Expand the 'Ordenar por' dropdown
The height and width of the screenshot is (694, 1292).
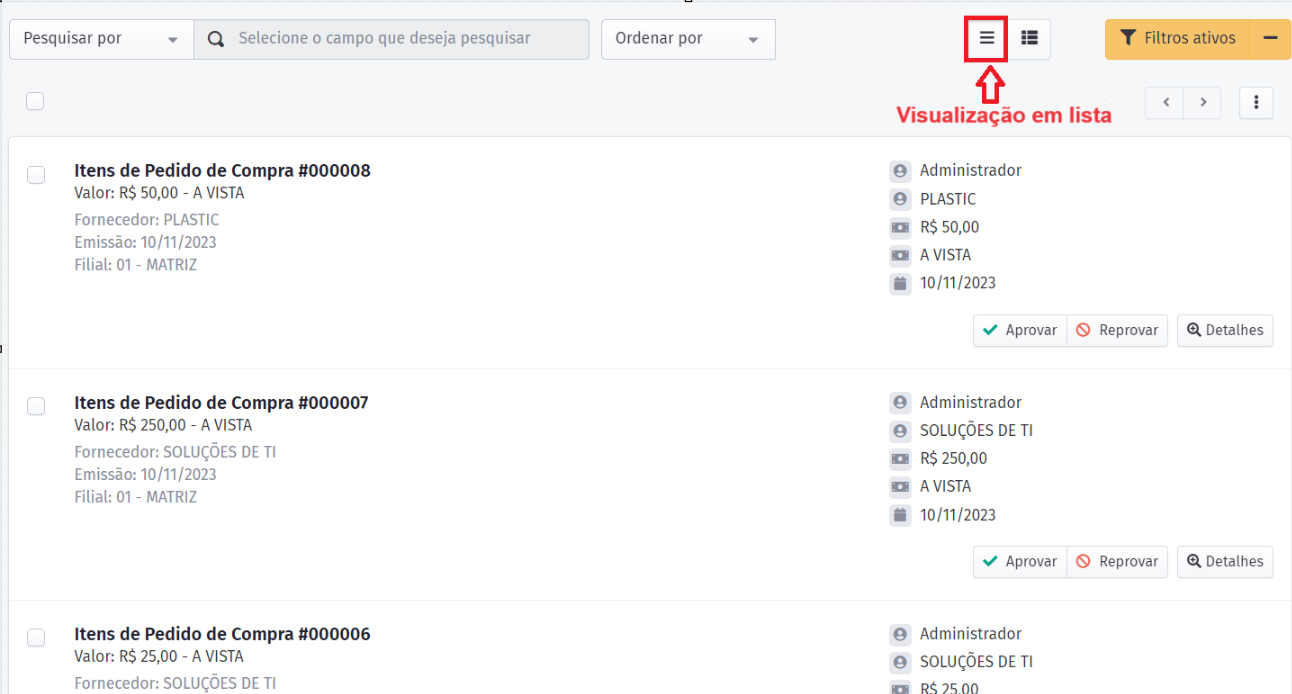point(688,39)
